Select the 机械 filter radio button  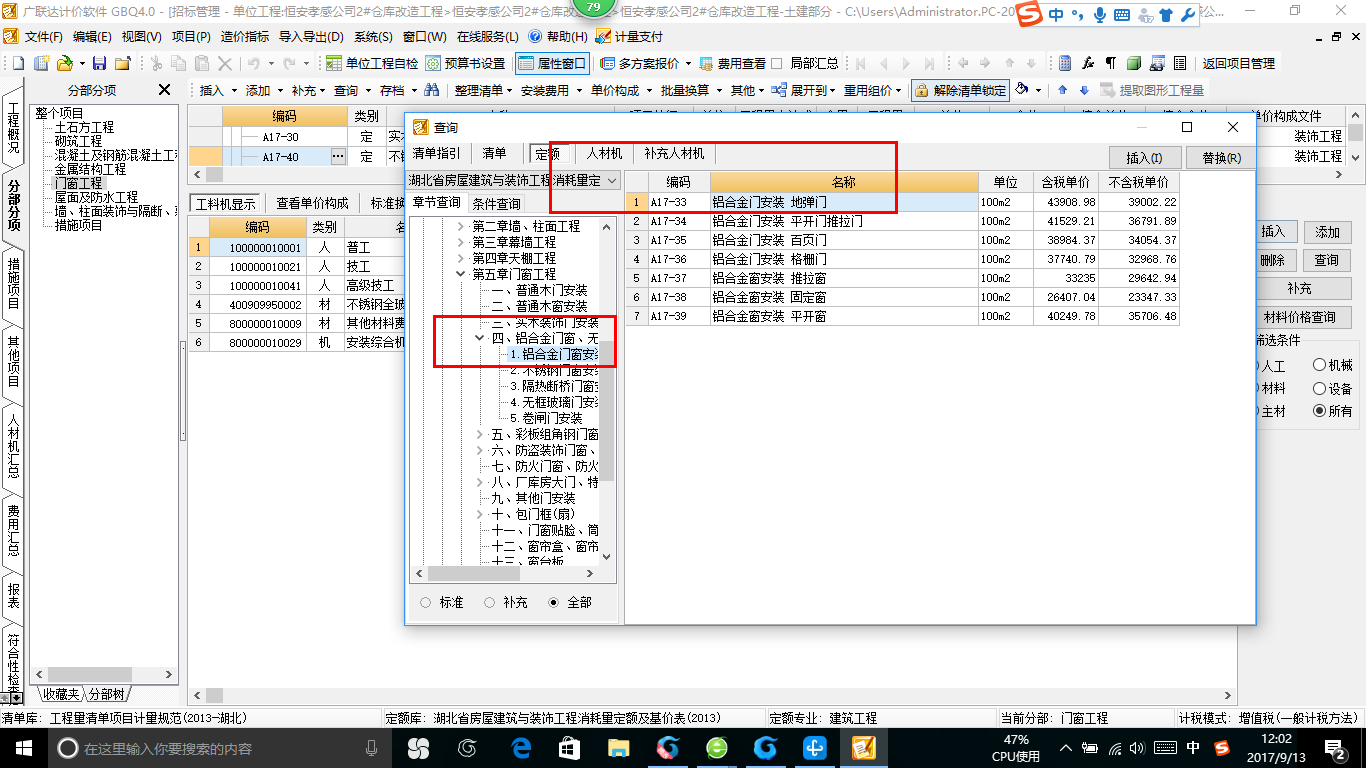coord(1319,366)
